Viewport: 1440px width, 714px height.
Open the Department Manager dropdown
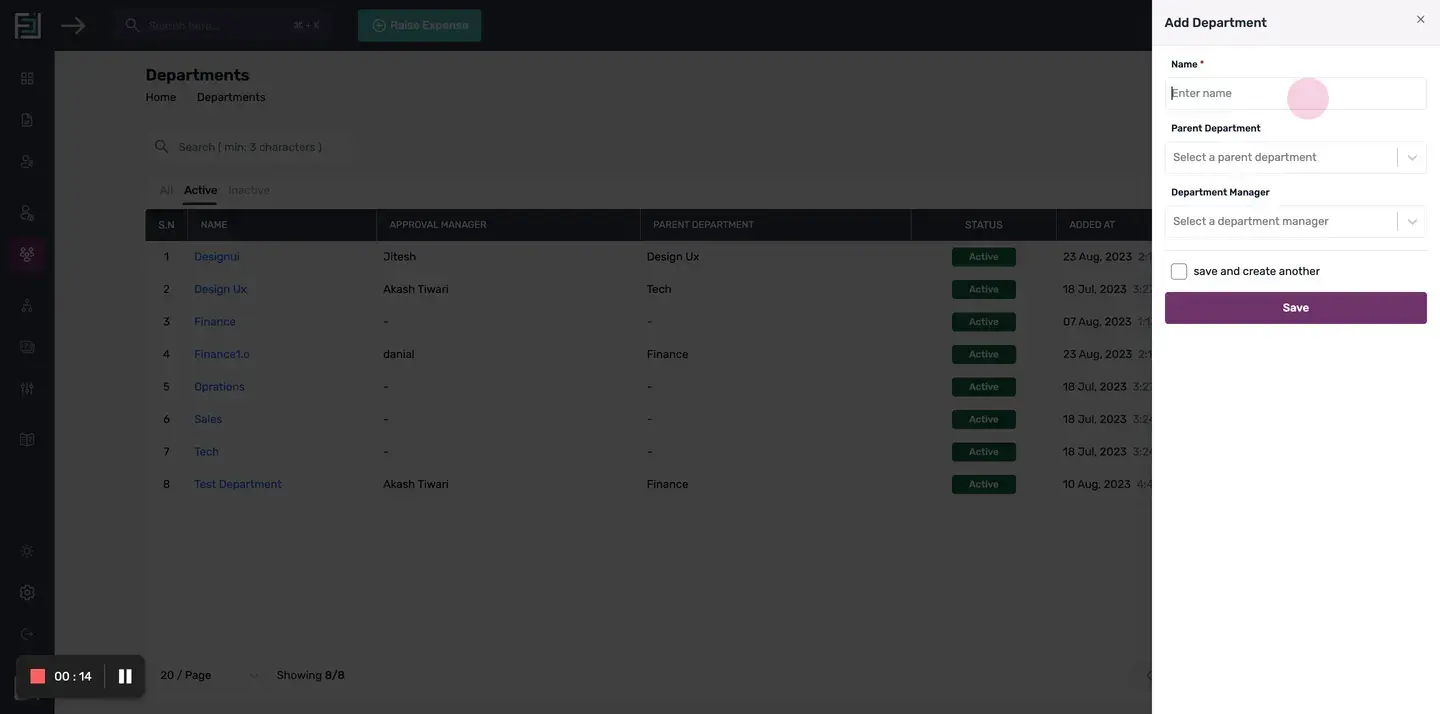coord(1296,221)
